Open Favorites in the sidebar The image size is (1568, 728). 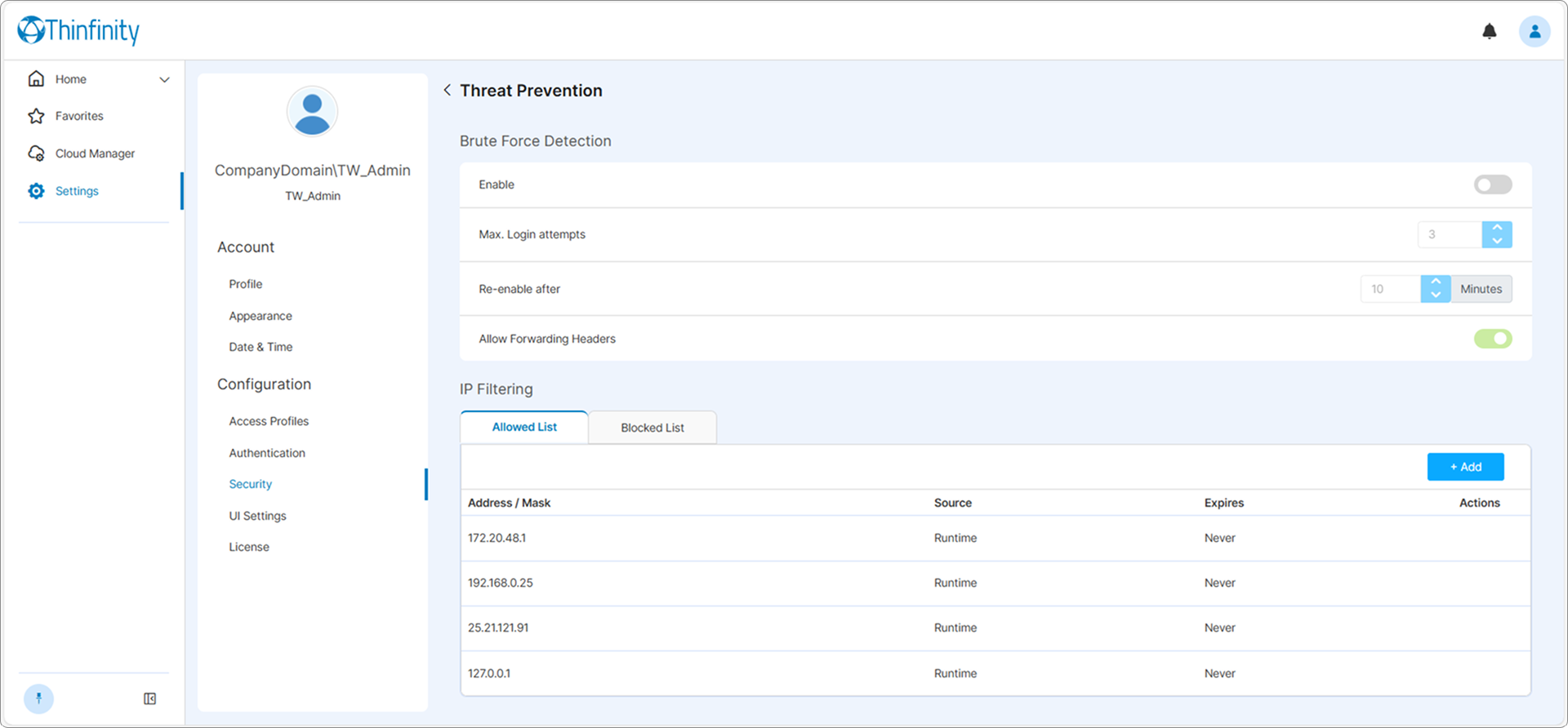point(79,116)
